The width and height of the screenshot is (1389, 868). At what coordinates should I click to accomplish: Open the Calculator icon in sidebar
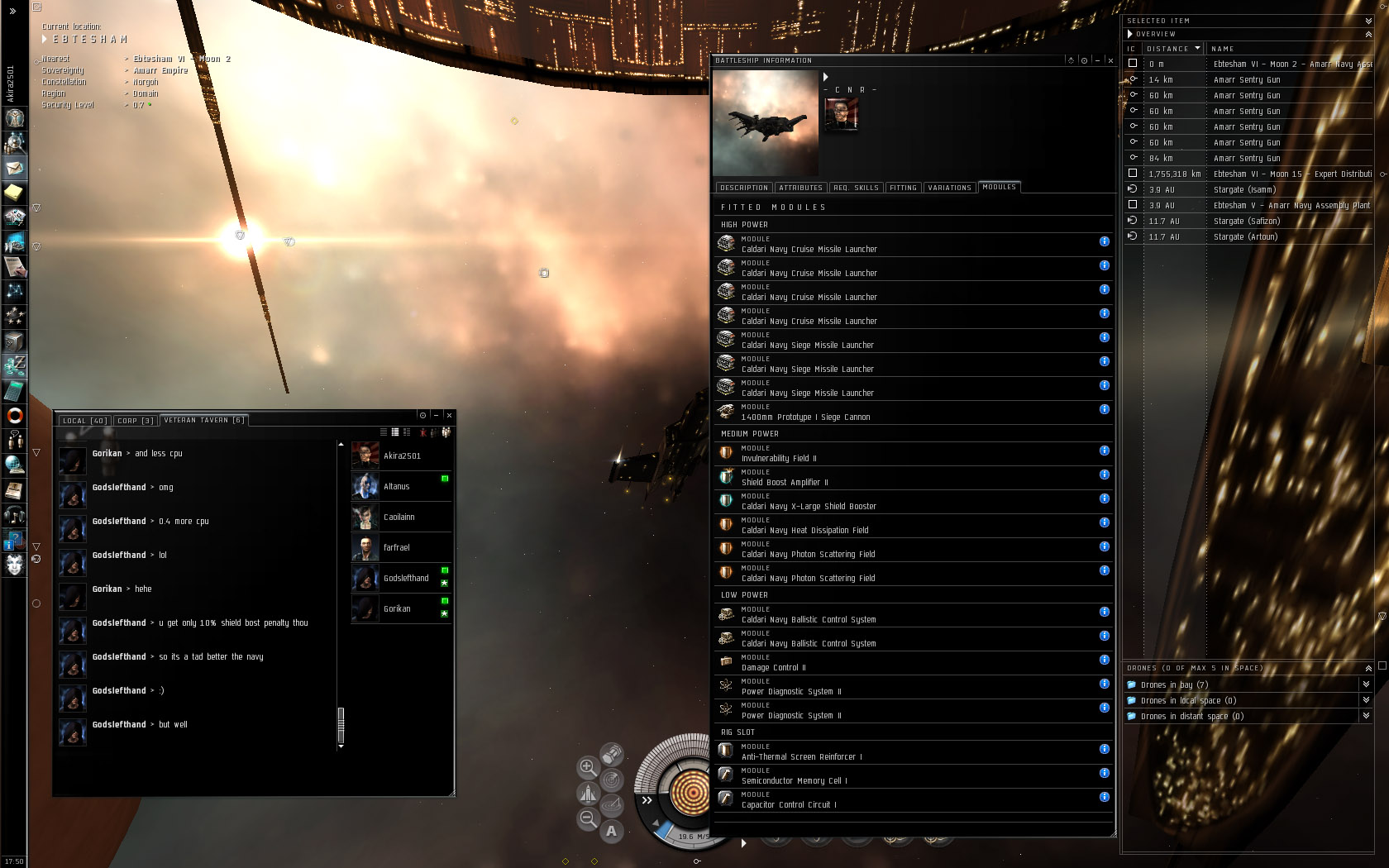(15, 390)
